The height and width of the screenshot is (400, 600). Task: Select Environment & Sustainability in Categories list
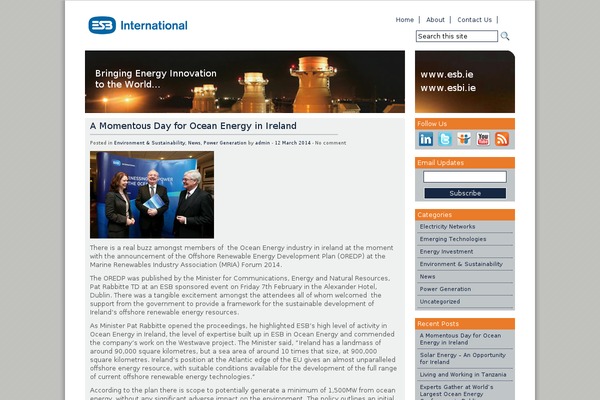[x=461, y=264]
